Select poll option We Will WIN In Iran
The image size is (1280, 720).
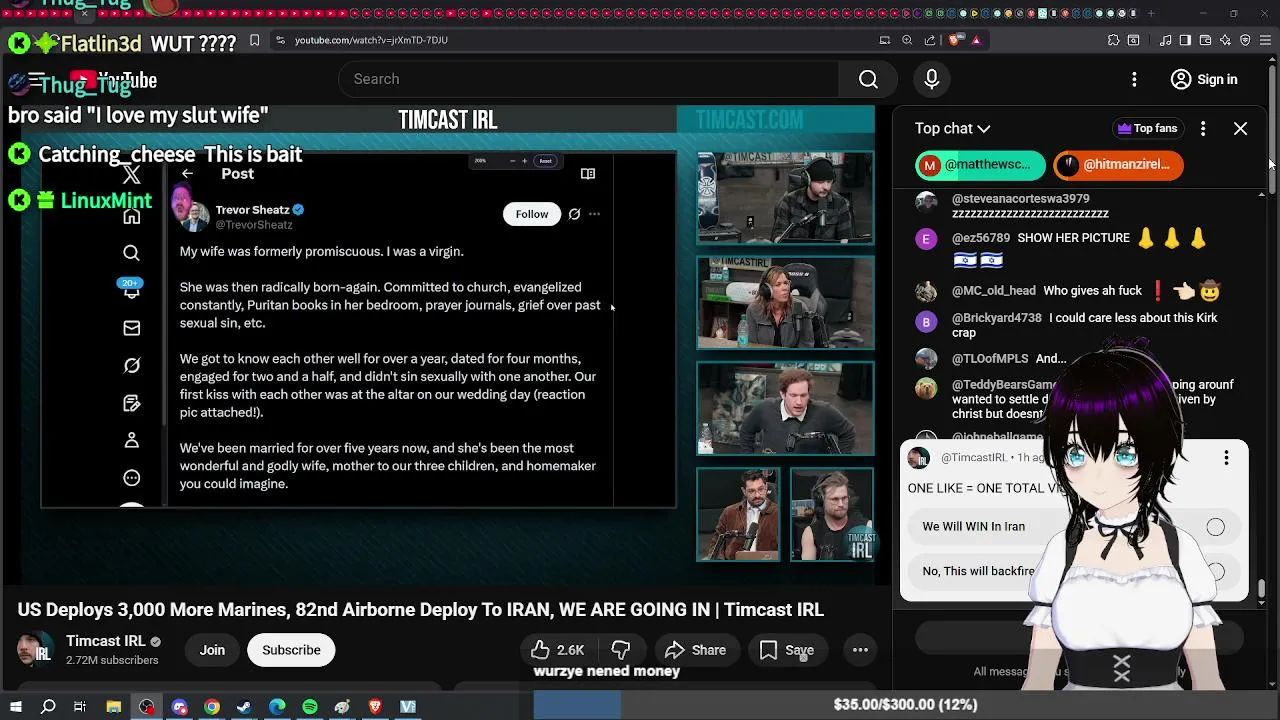click(x=1074, y=526)
